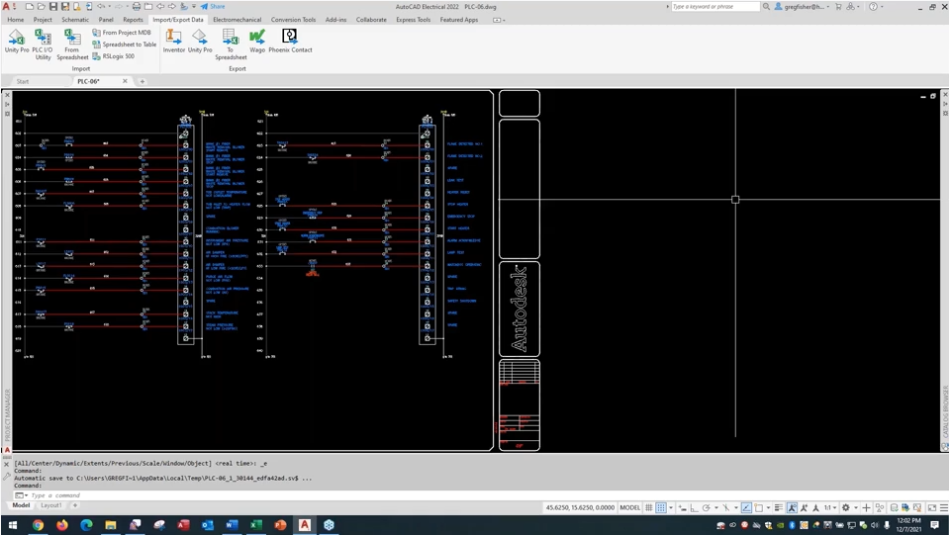
Task: Open the Express Tools ribbon tab
Action: (413, 19)
